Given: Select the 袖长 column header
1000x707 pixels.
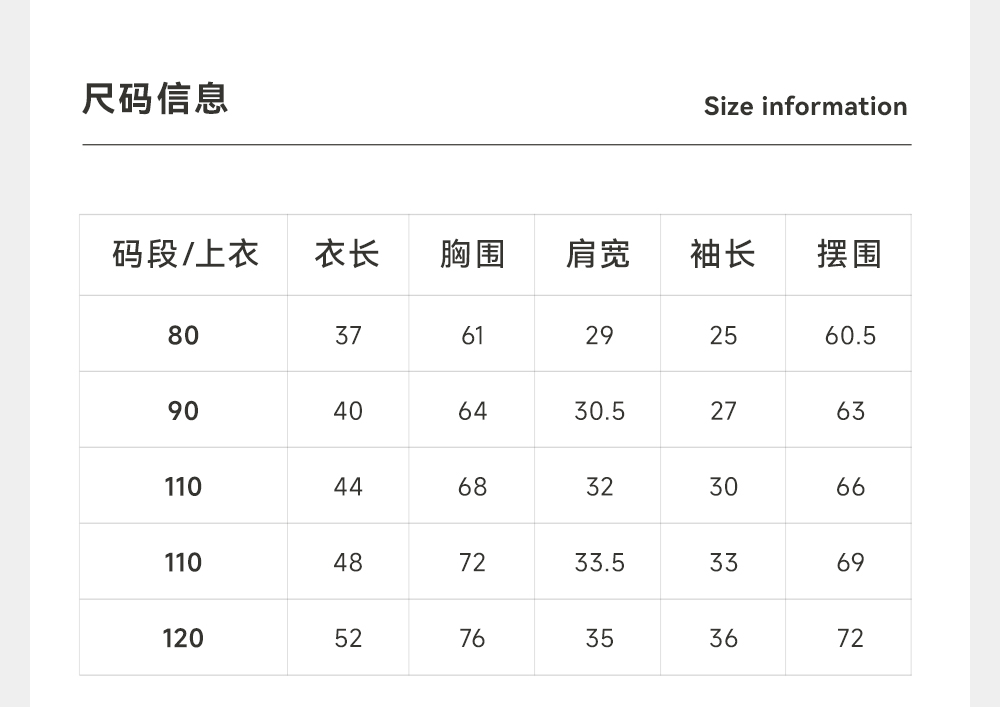Looking at the screenshot, I should [x=723, y=254].
